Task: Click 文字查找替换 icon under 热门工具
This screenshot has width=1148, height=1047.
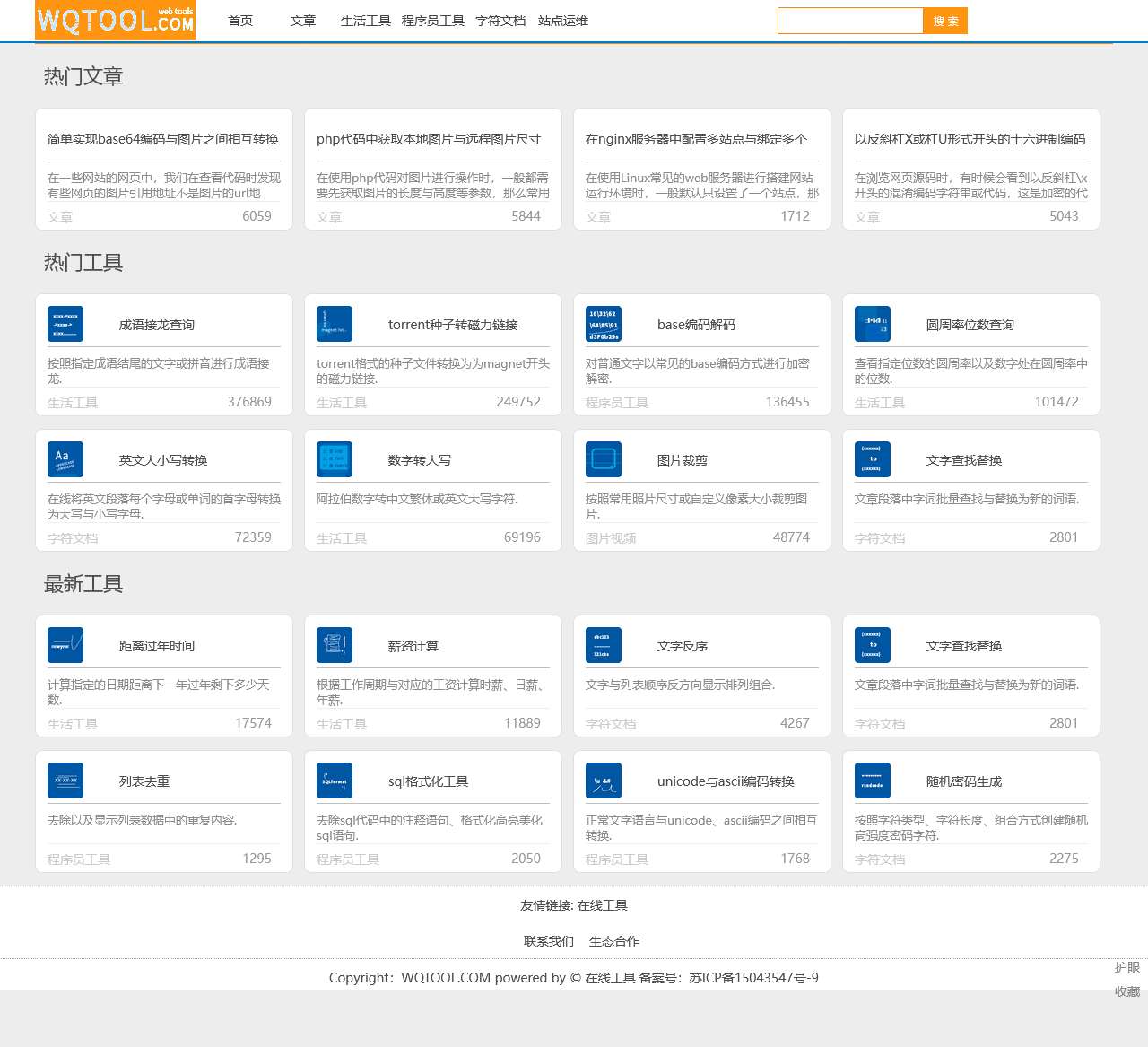Action: 873,459
